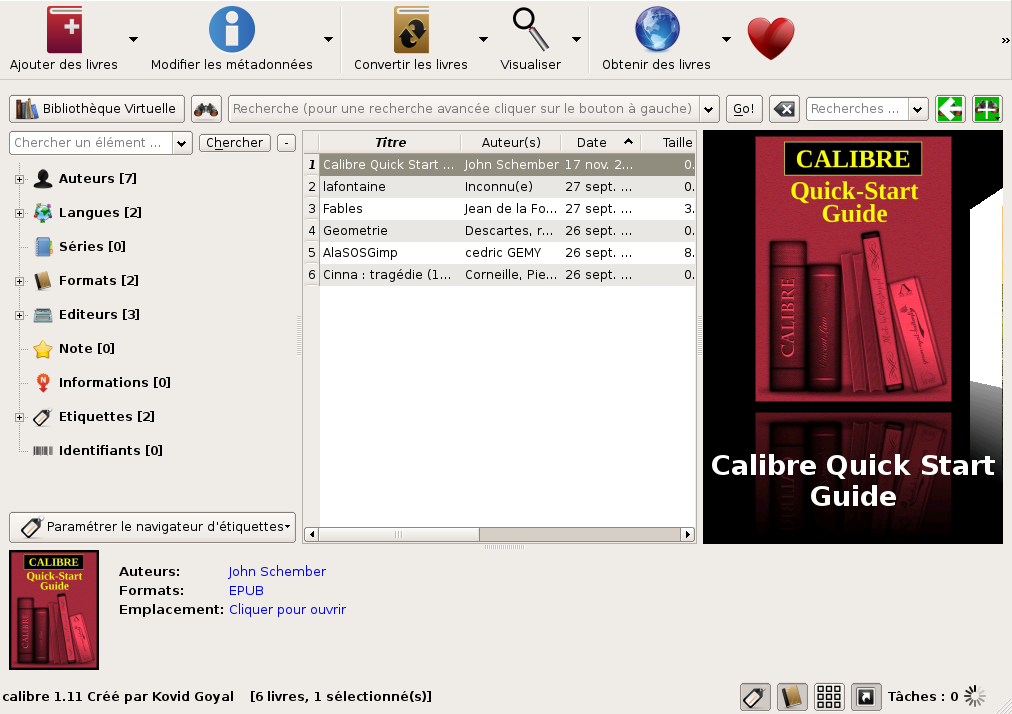This screenshot has height=714, width=1012.
Task: Open Paramétrer le navigateur d'étiquettes menu
Action: [x=152, y=527]
